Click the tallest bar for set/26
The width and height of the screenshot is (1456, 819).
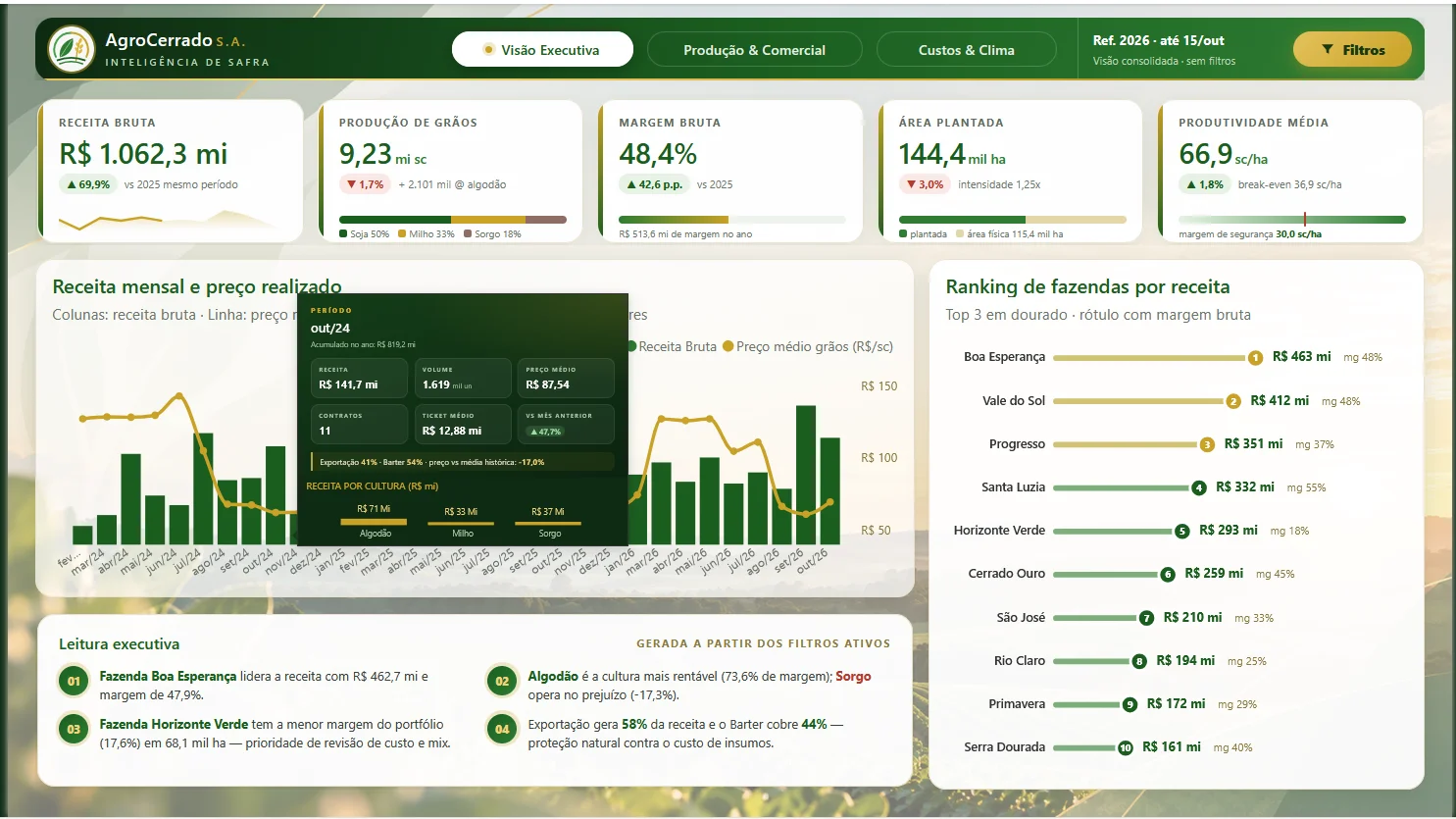point(806,475)
